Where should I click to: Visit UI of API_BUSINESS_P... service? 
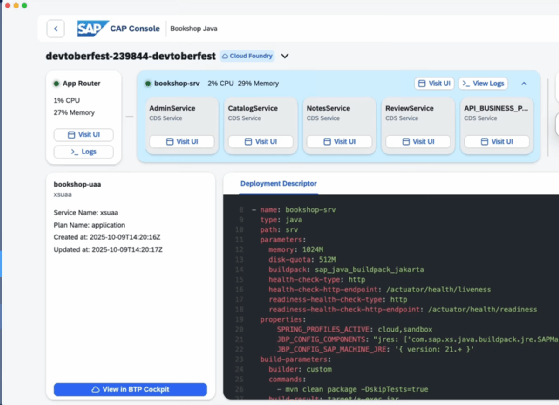point(497,142)
